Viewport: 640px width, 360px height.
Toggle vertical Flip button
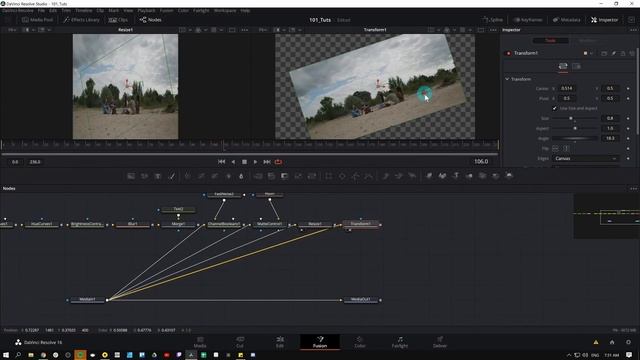tap(566, 148)
